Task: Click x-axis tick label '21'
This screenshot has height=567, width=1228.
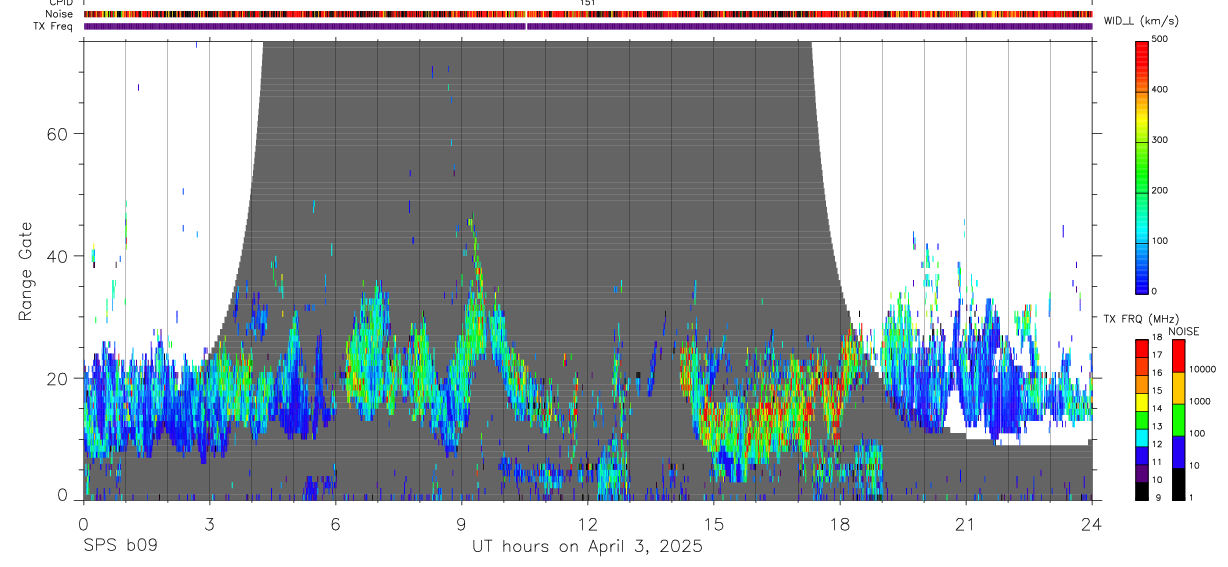Action: 966,524
